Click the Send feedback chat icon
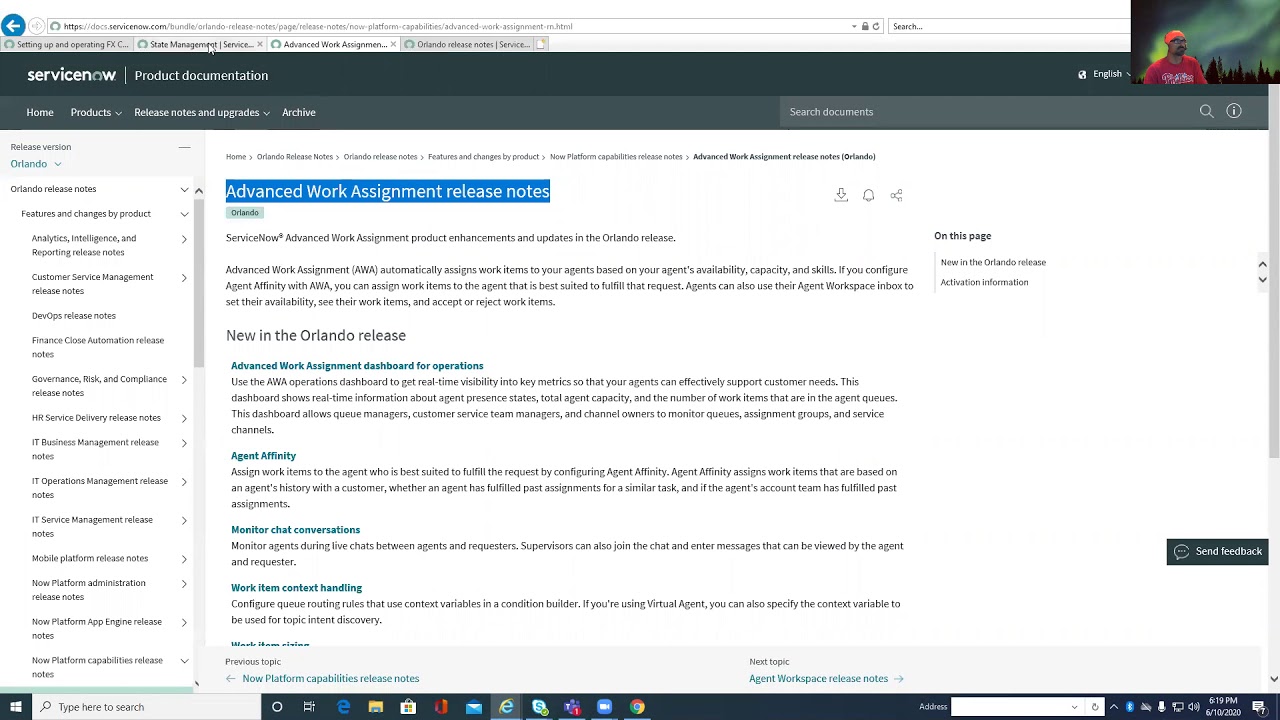Image resolution: width=1280 pixels, height=720 pixels. tap(1182, 551)
